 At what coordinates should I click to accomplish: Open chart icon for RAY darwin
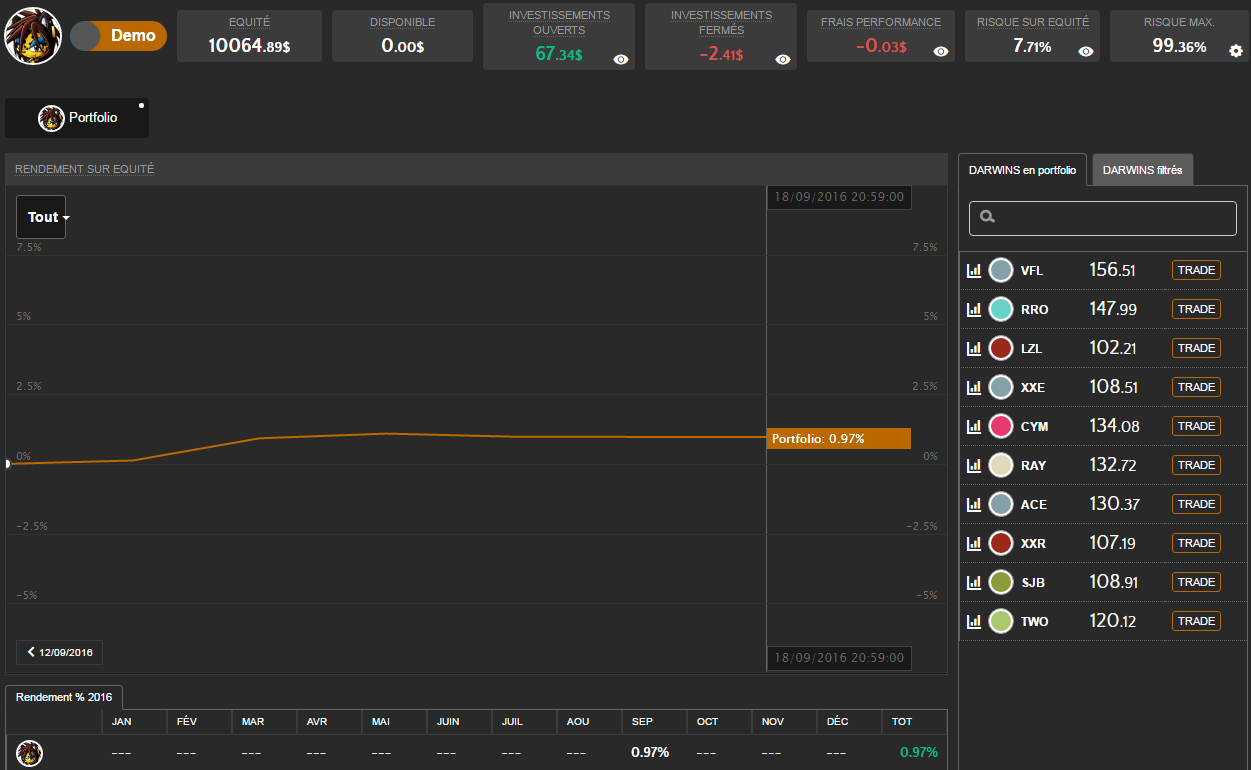973,465
